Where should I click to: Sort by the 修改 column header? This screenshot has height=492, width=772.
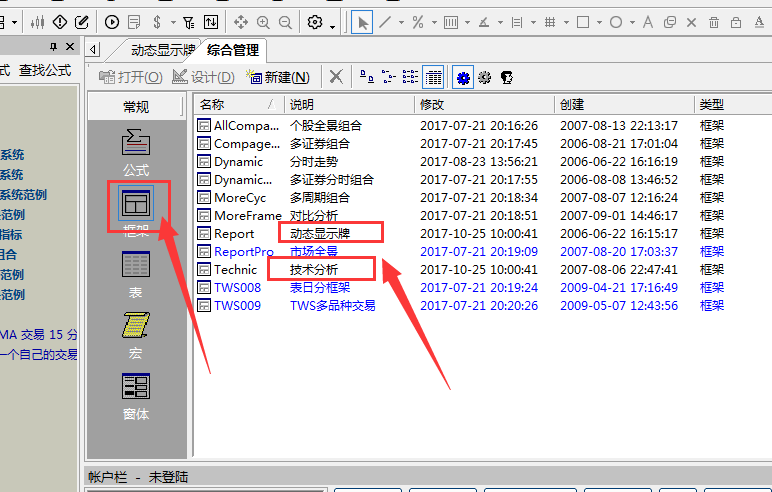click(x=484, y=104)
